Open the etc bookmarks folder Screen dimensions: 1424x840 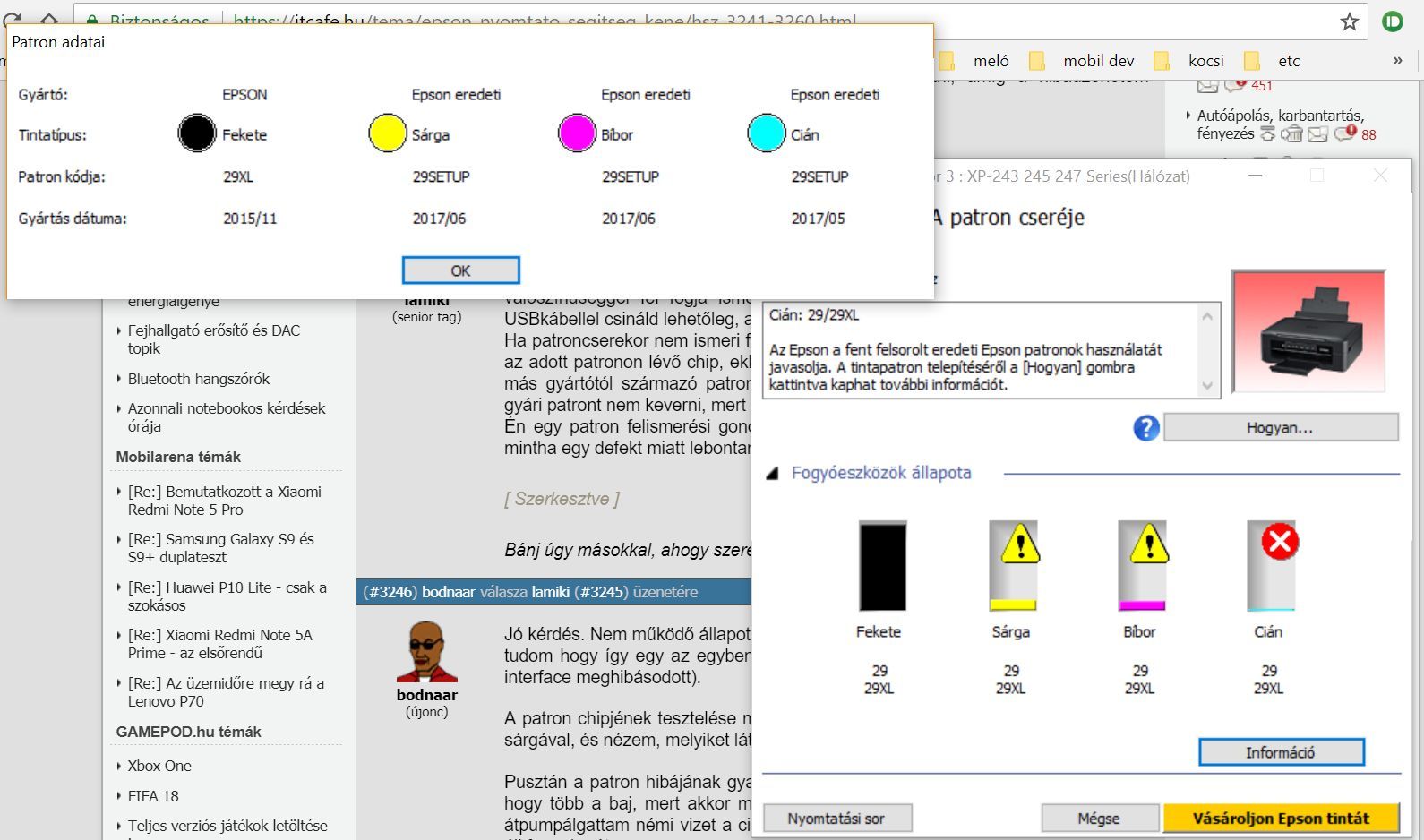(1272, 61)
